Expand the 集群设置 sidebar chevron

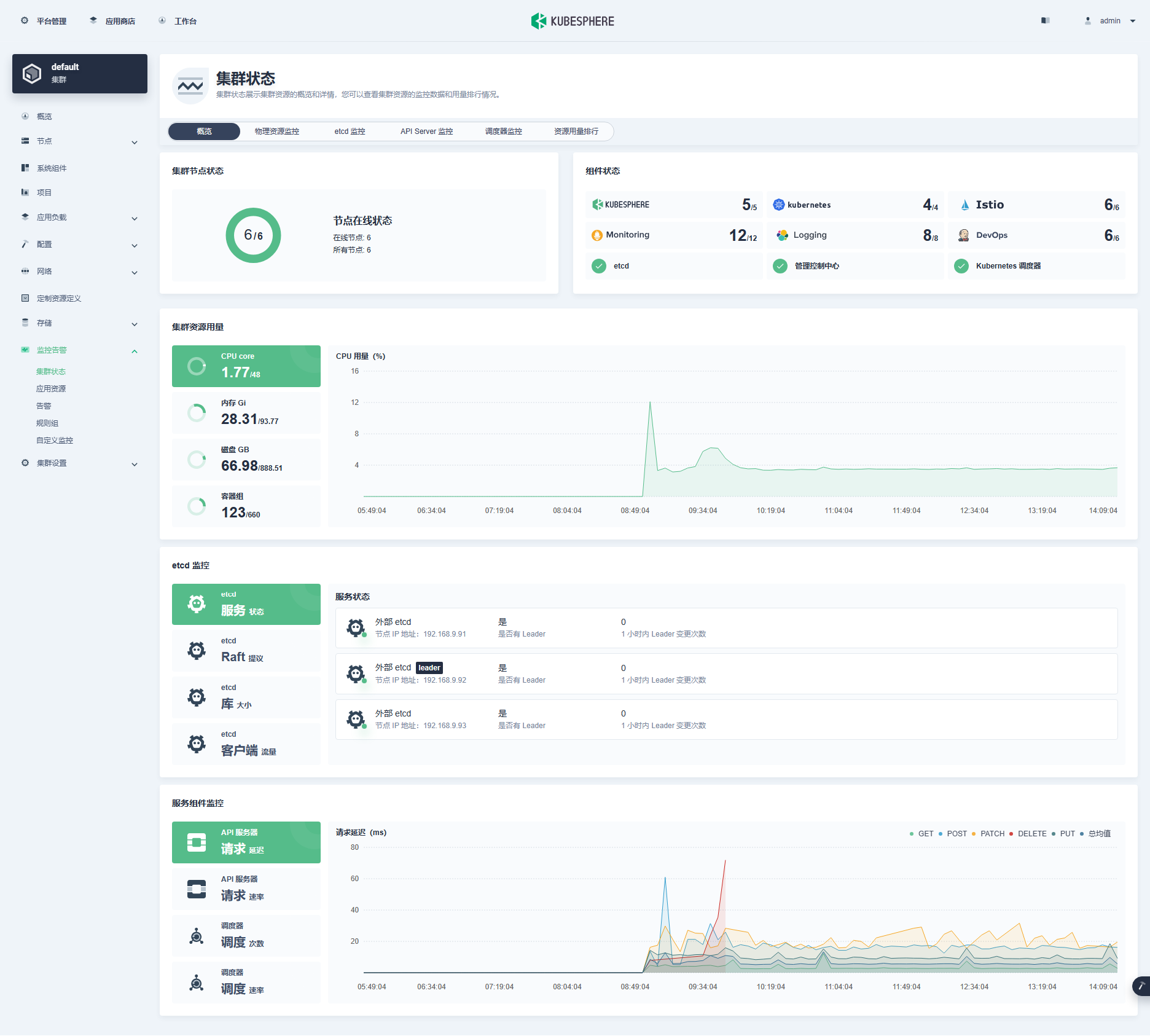point(135,464)
